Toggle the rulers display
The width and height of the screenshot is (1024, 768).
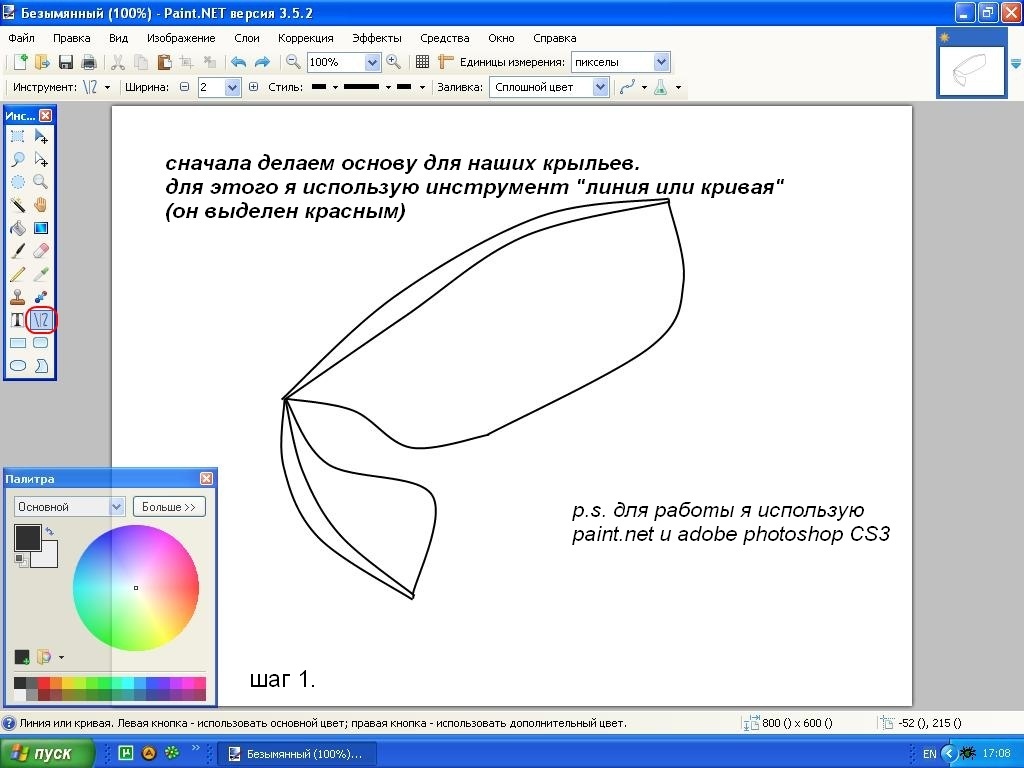pyautogui.click(x=446, y=62)
